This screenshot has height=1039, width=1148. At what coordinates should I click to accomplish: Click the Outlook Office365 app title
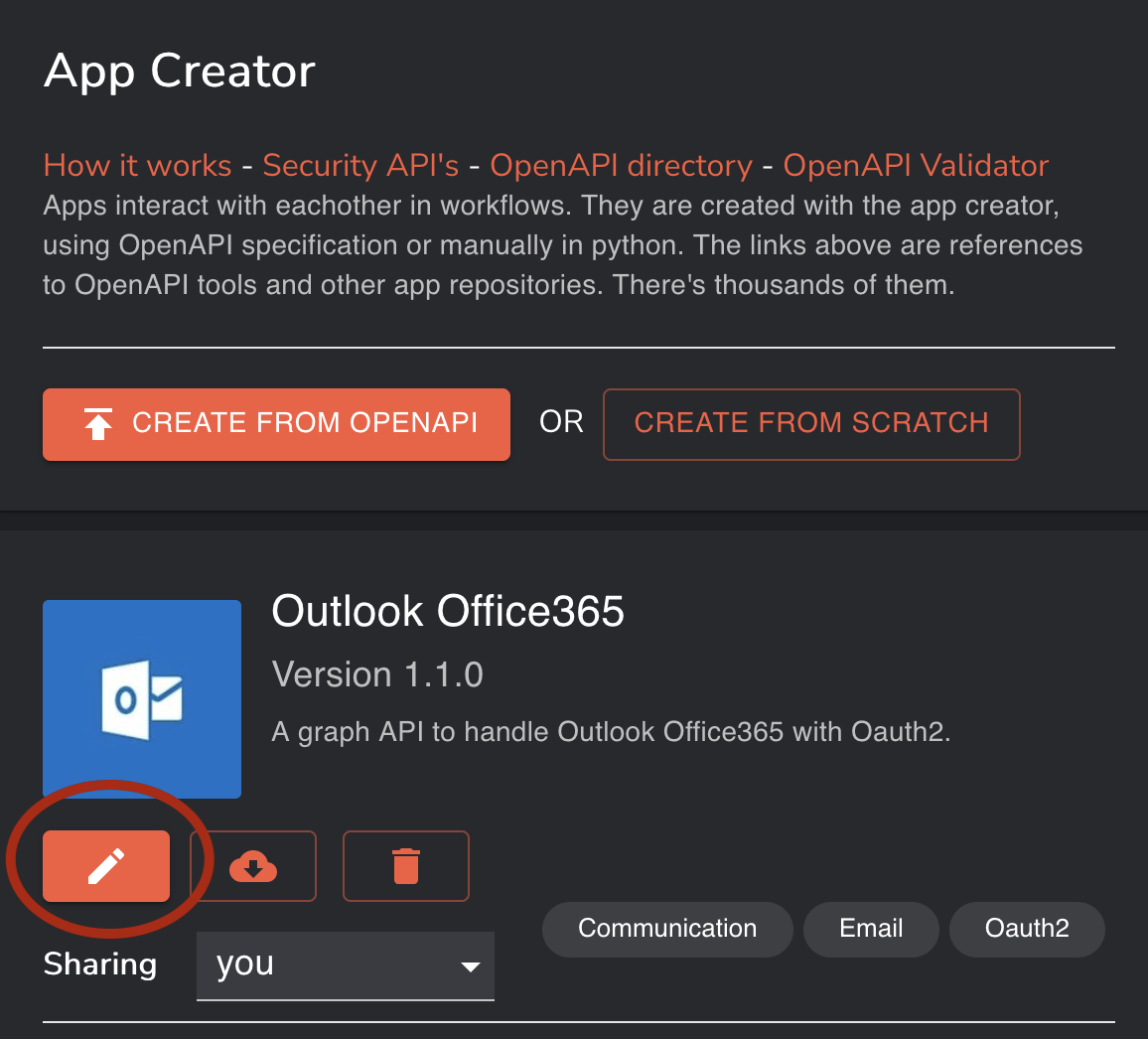click(x=448, y=611)
